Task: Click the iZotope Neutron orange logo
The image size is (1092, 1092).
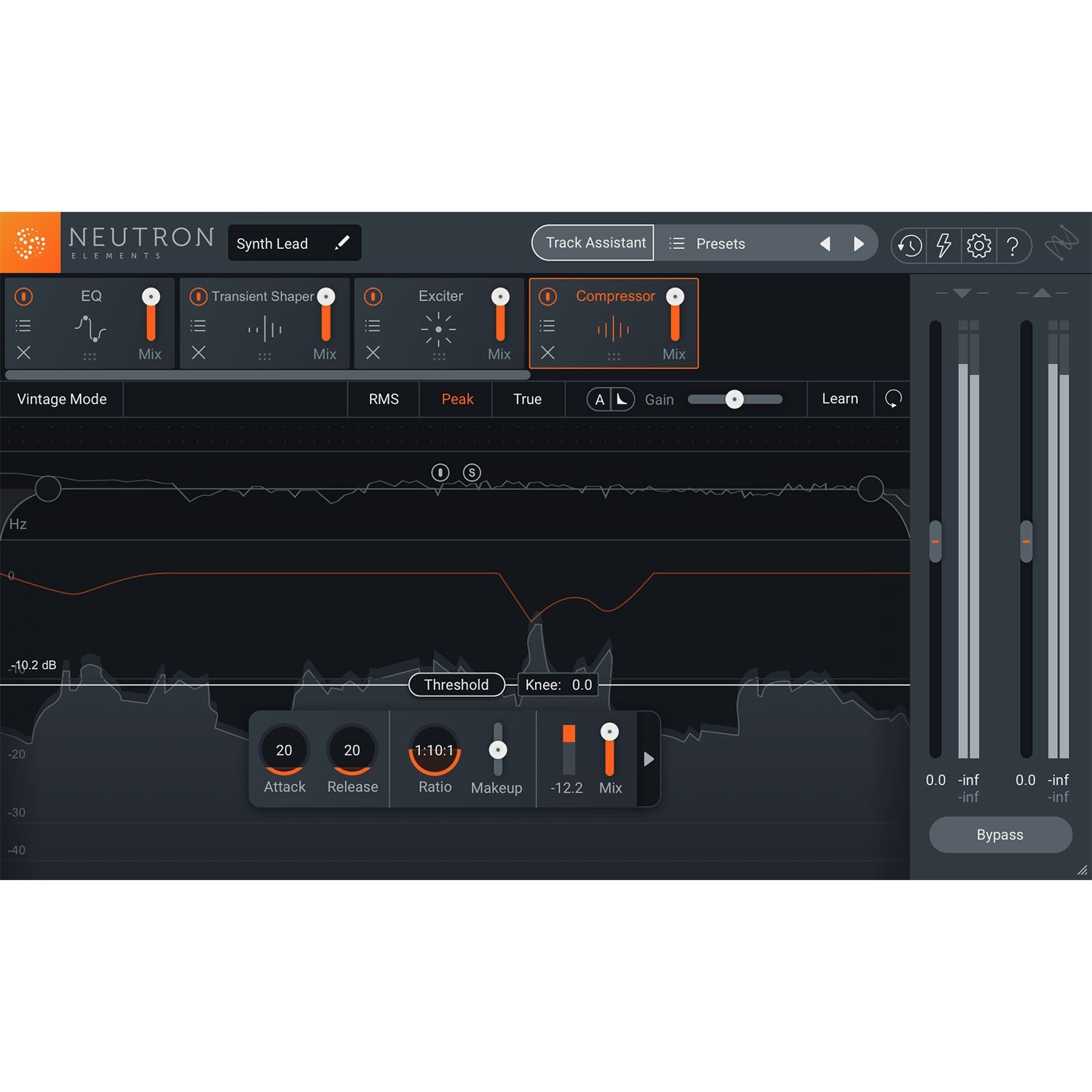Action: (30, 242)
